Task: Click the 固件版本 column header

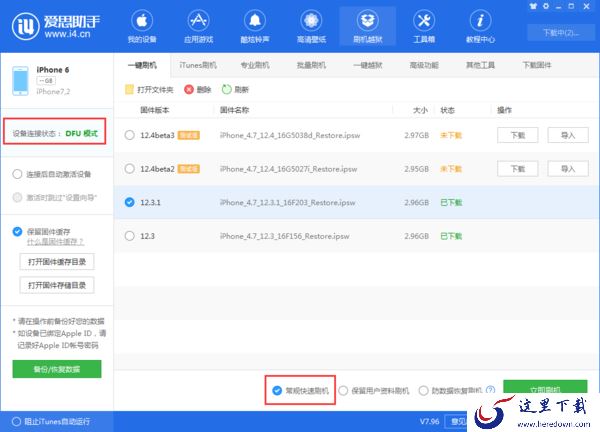Action: 155,110
